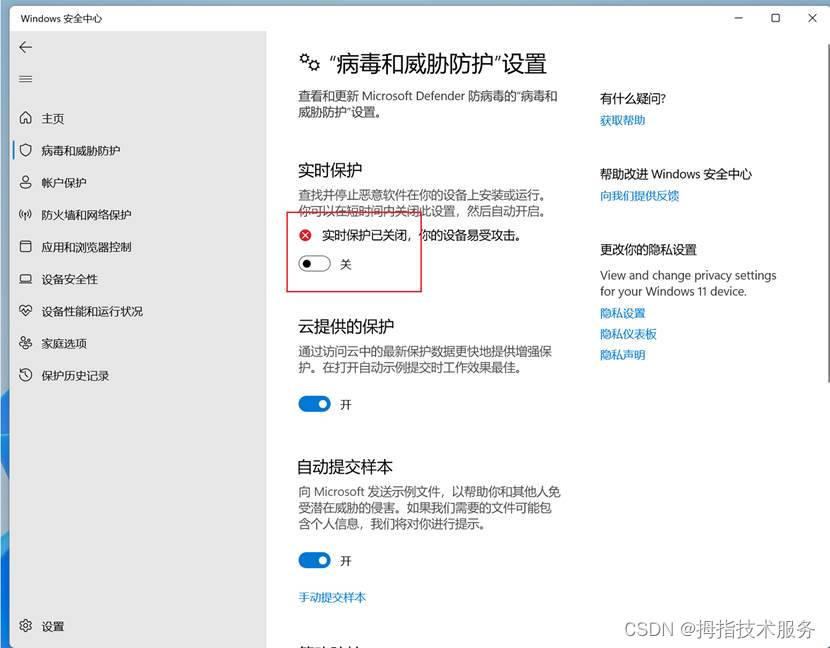
Task: Click the clock icon for 保护历史记录
Action: tap(25, 375)
